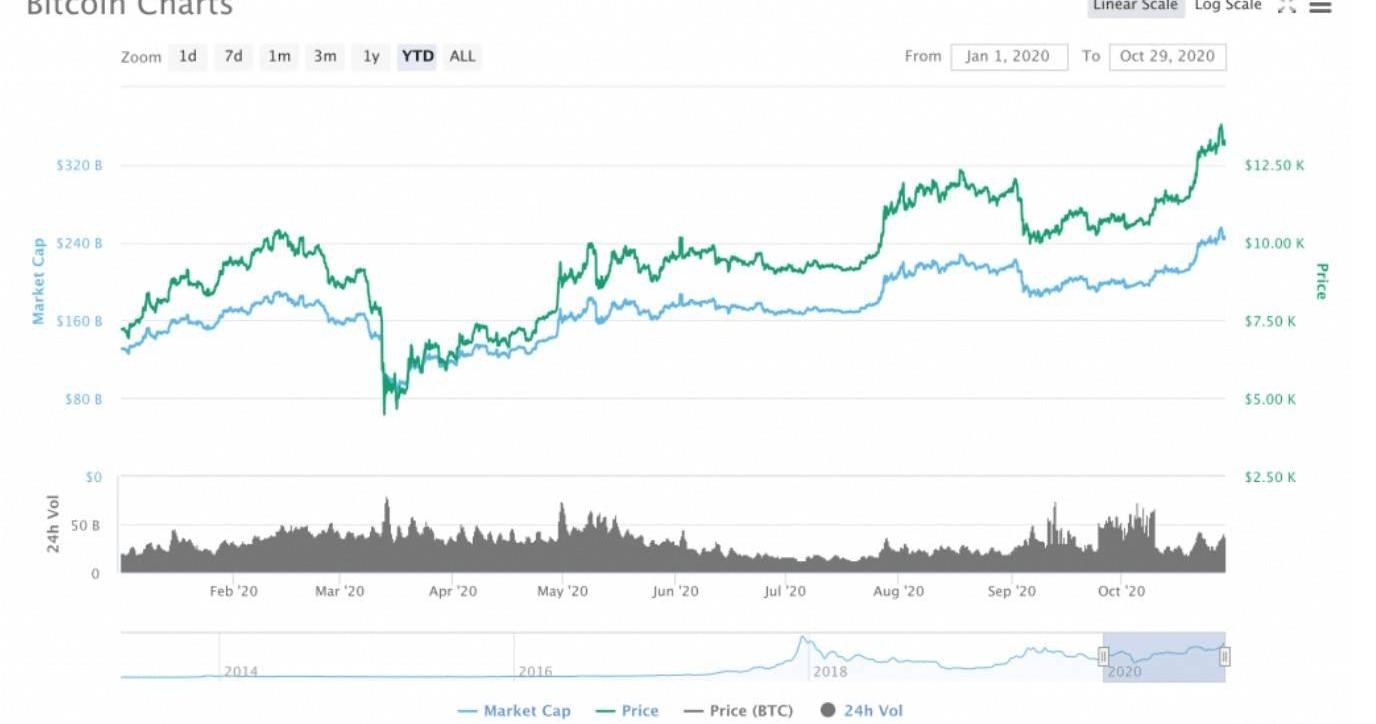Open the chart hamburger menu
This screenshot has width=1376, height=724.
coord(1320,6)
